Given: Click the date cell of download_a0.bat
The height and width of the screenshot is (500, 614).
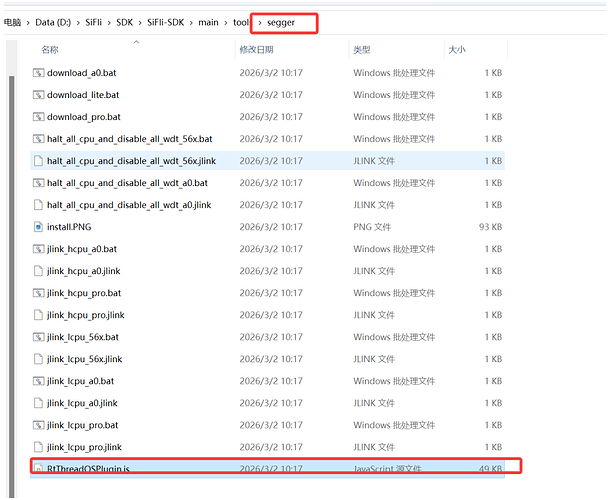Looking at the screenshot, I should coord(271,73).
